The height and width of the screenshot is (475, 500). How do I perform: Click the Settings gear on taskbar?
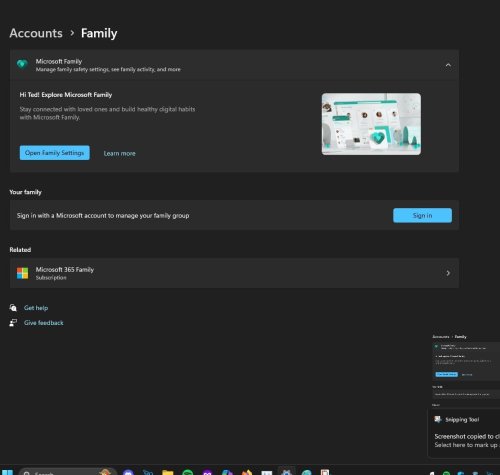(286, 472)
